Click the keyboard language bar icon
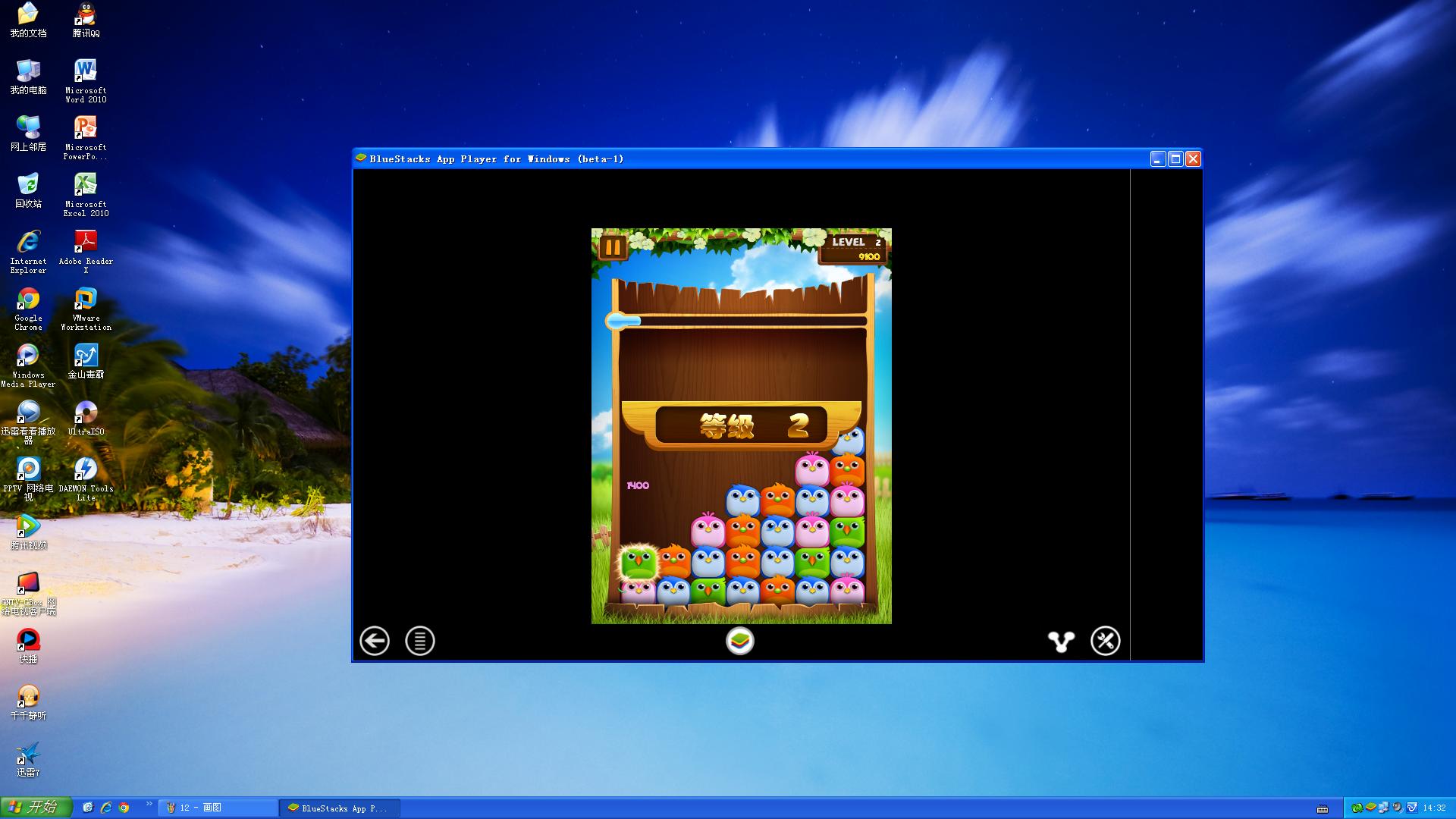This screenshot has width=1456, height=819. (x=1323, y=808)
